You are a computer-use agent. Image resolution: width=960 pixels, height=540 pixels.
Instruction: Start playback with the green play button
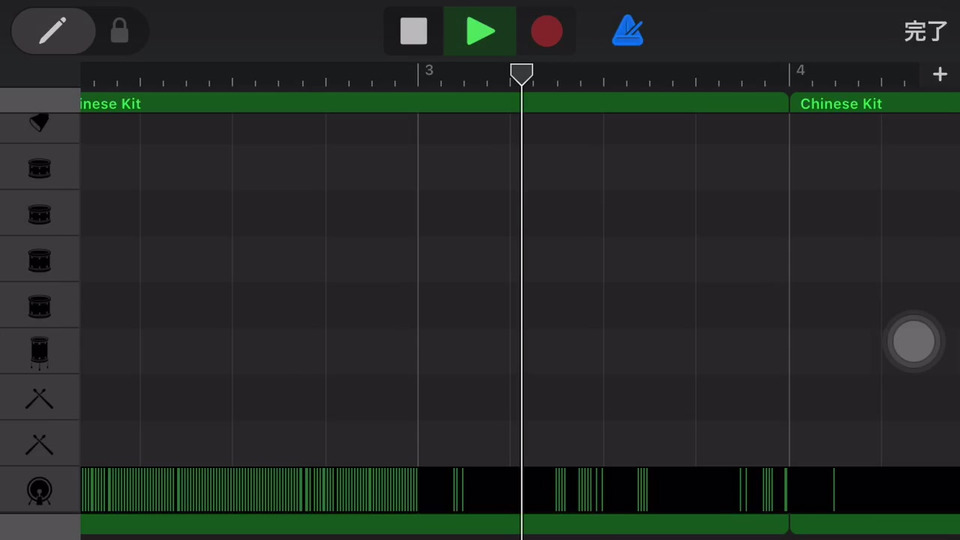[x=480, y=31]
